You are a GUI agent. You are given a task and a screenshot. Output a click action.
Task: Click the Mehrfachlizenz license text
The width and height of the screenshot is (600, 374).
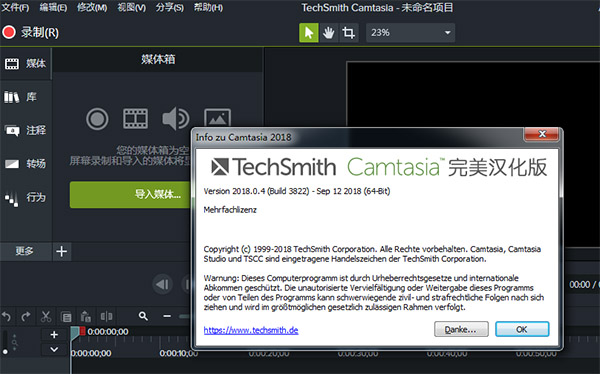tap(230, 210)
